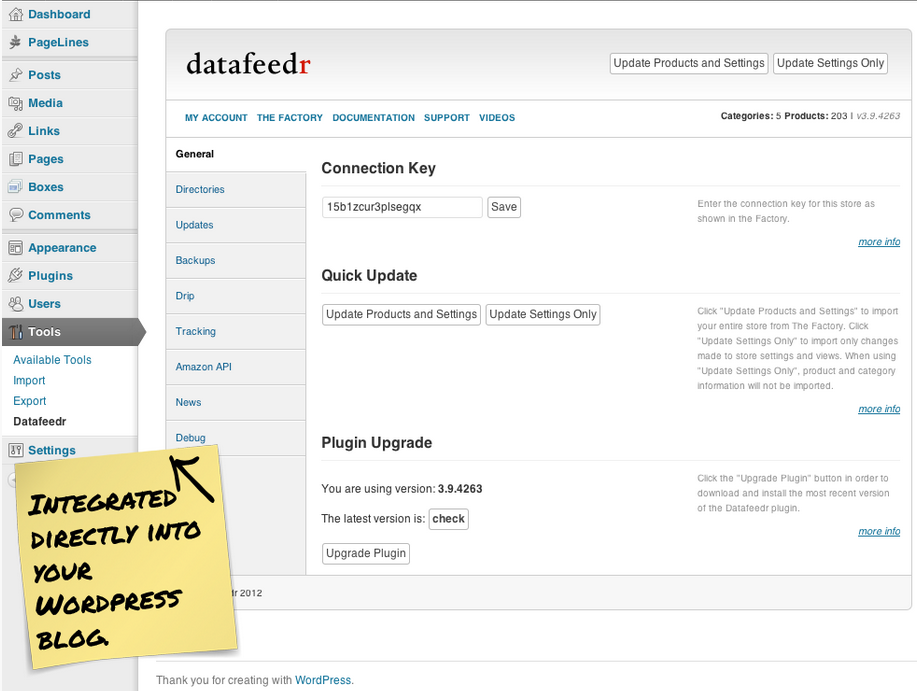The width and height of the screenshot is (917, 691).
Task: Switch to the Tracking tab
Action: (236, 331)
